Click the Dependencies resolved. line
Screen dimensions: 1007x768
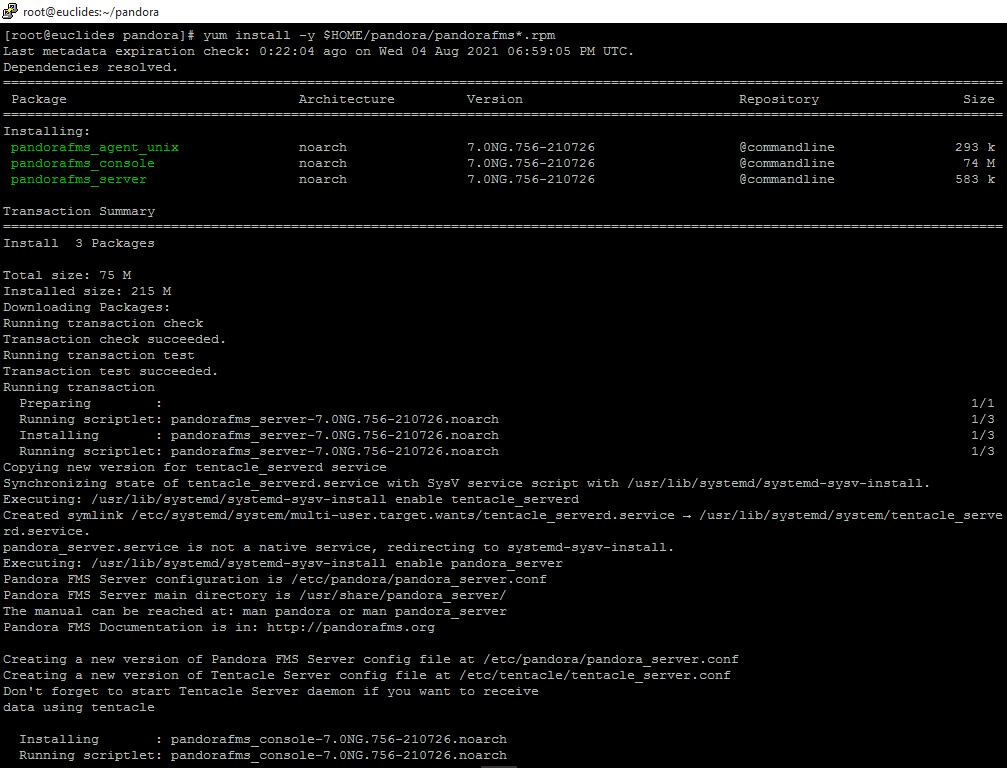tap(90, 67)
